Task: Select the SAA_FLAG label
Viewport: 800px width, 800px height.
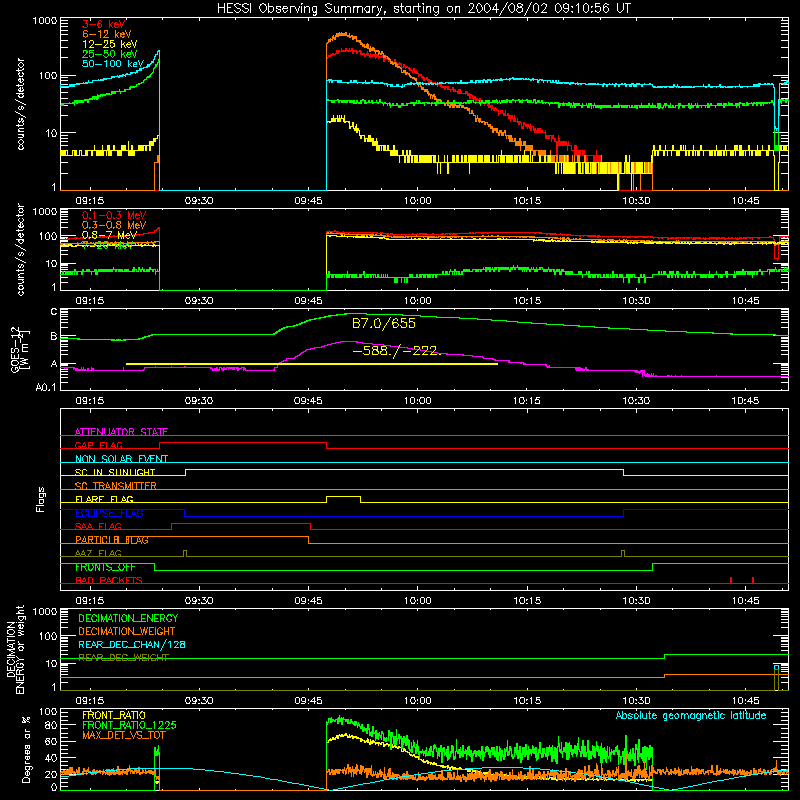Action: click(98, 526)
